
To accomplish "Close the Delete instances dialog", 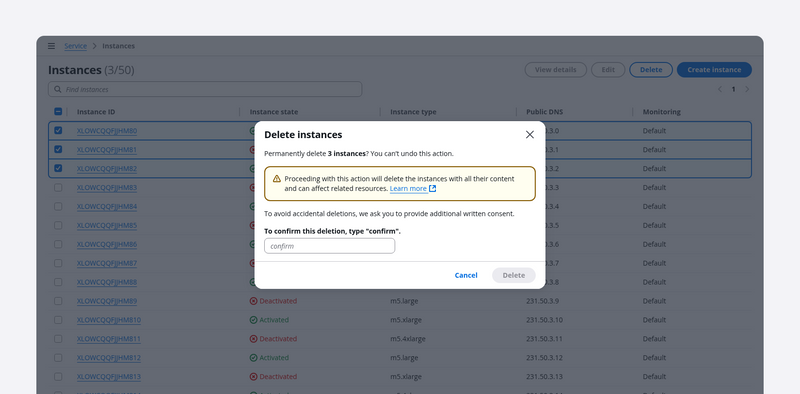I will point(530,134).
